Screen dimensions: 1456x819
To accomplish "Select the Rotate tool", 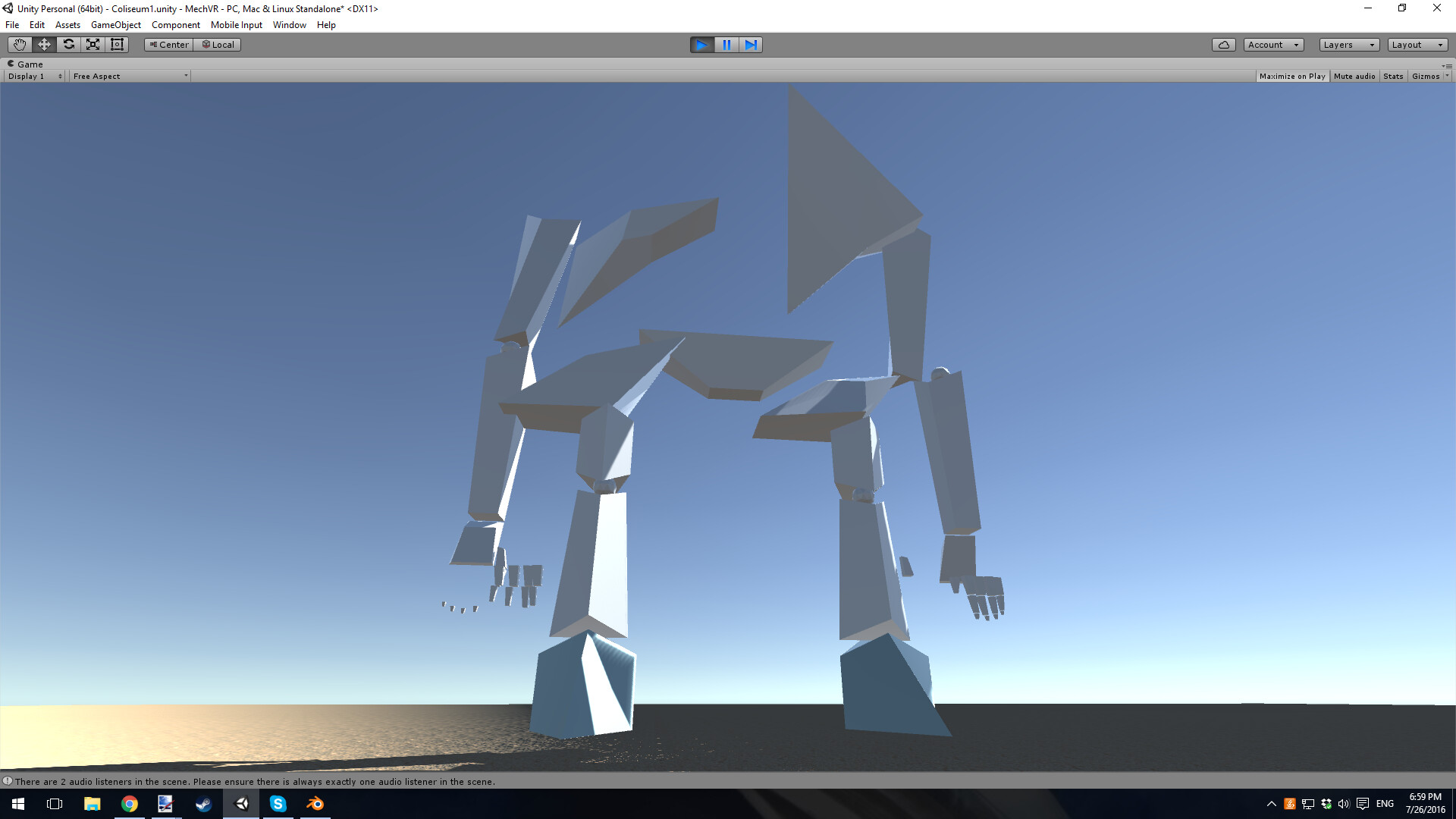I will pos(68,44).
